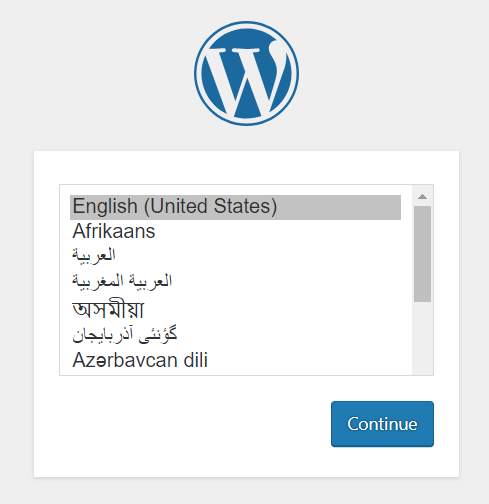Choose Assamese in the language selector
Image resolution: width=489 pixels, height=504 pixels.
pyautogui.click(x=235, y=309)
